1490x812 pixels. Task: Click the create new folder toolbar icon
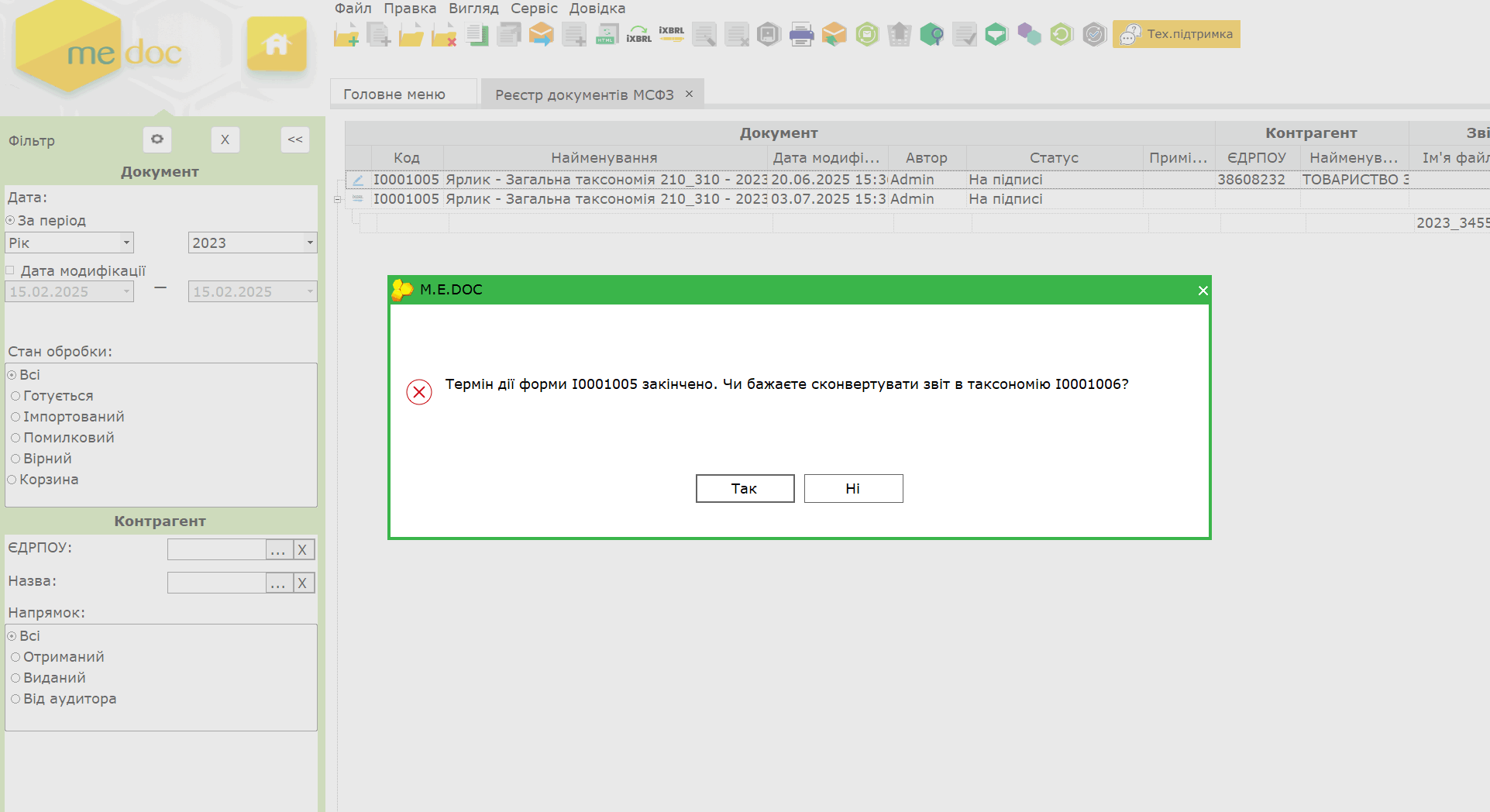click(x=346, y=35)
